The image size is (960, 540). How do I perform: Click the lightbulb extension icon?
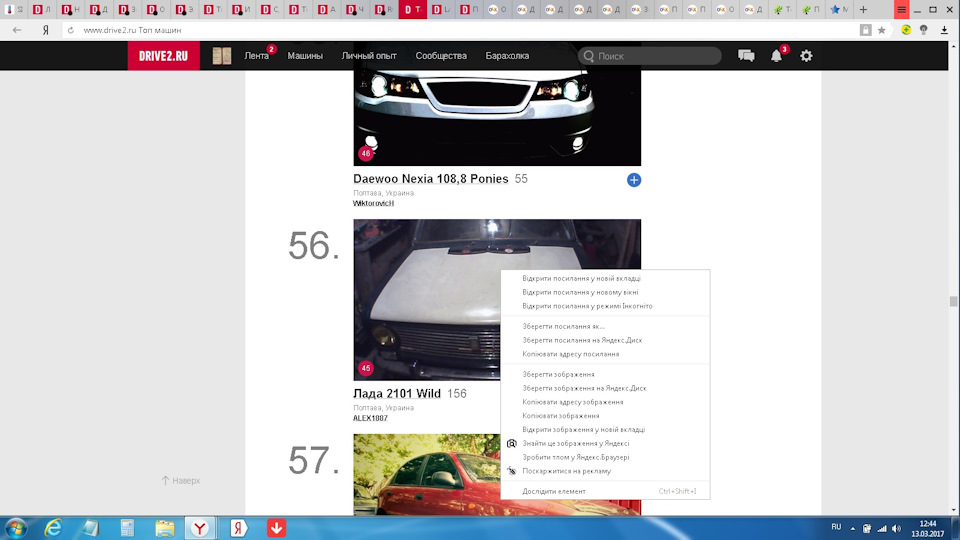pos(924,30)
